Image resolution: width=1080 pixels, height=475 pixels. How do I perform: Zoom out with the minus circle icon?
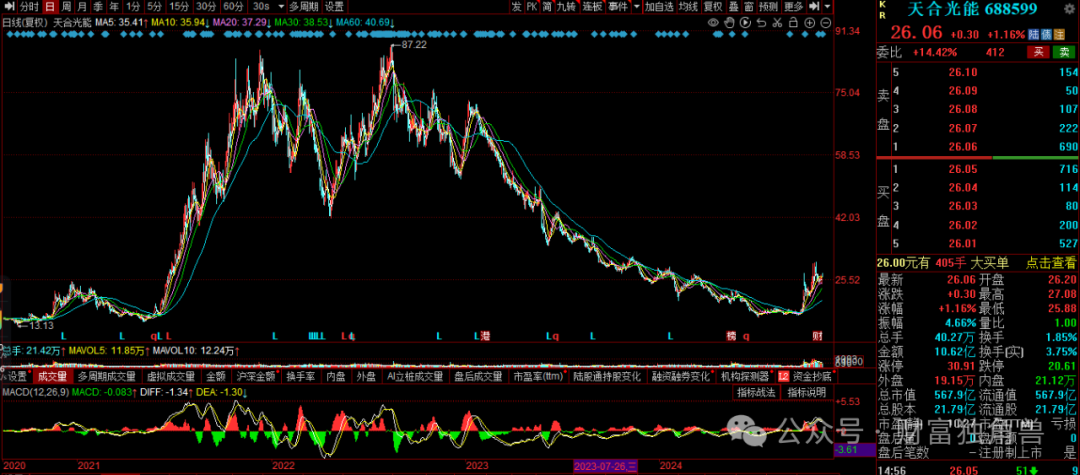tap(825, 23)
